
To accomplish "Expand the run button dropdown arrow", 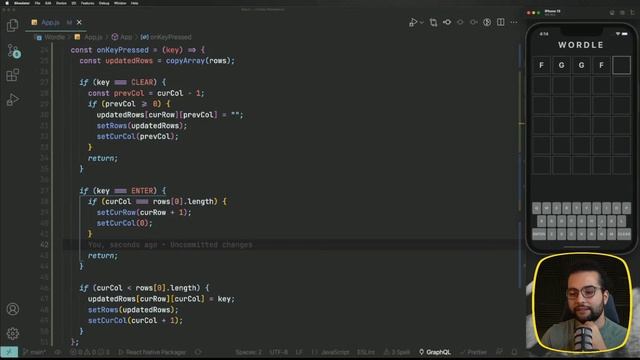I will tap(422, 22).
